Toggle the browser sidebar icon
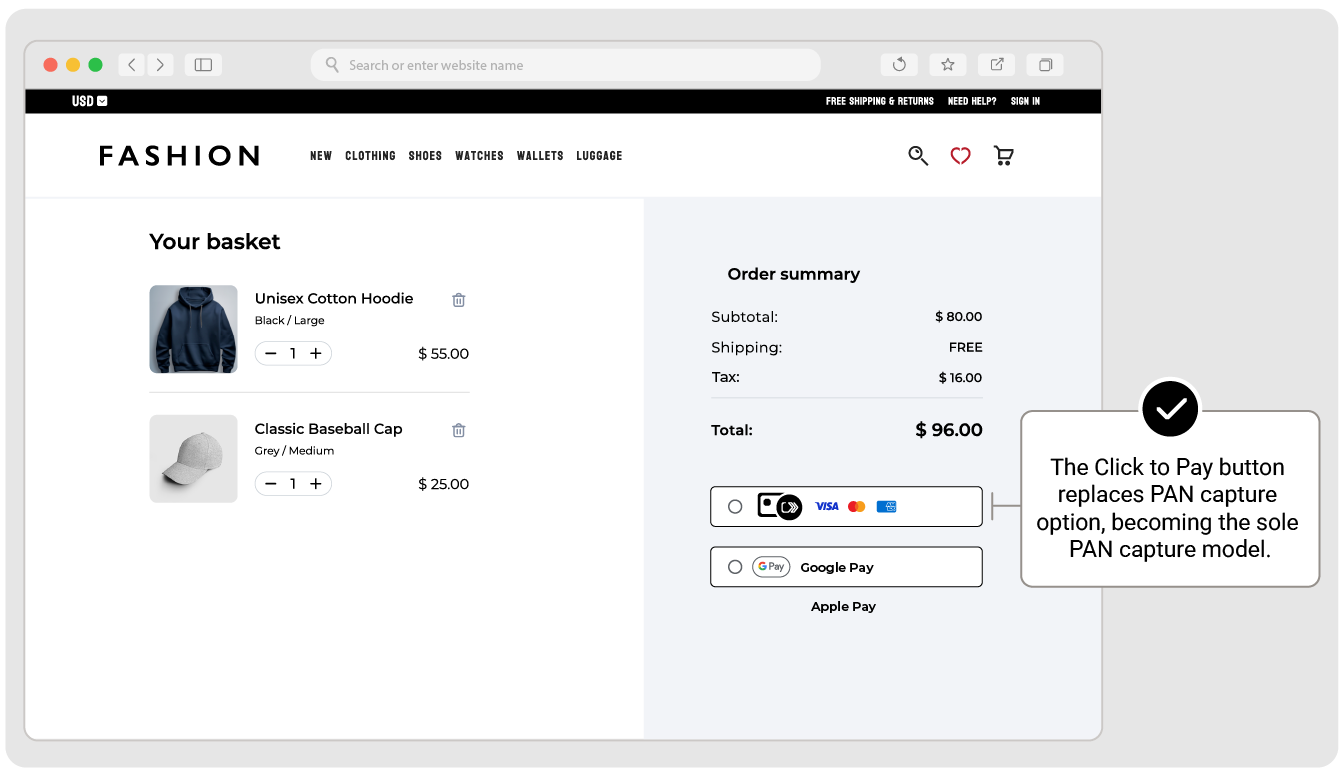The width and height of the screenshot is (1344, 782). click(203, 65)
